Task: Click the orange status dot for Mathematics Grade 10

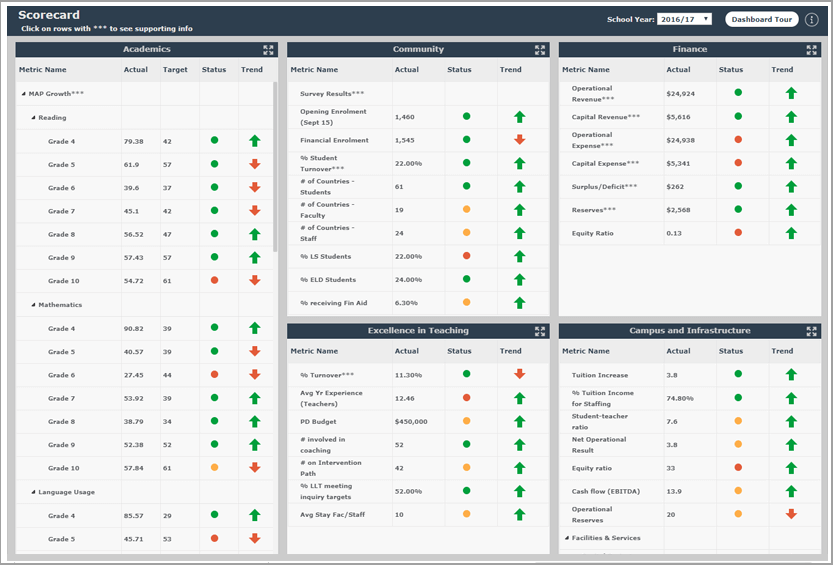Action: (x=215, y=467)
